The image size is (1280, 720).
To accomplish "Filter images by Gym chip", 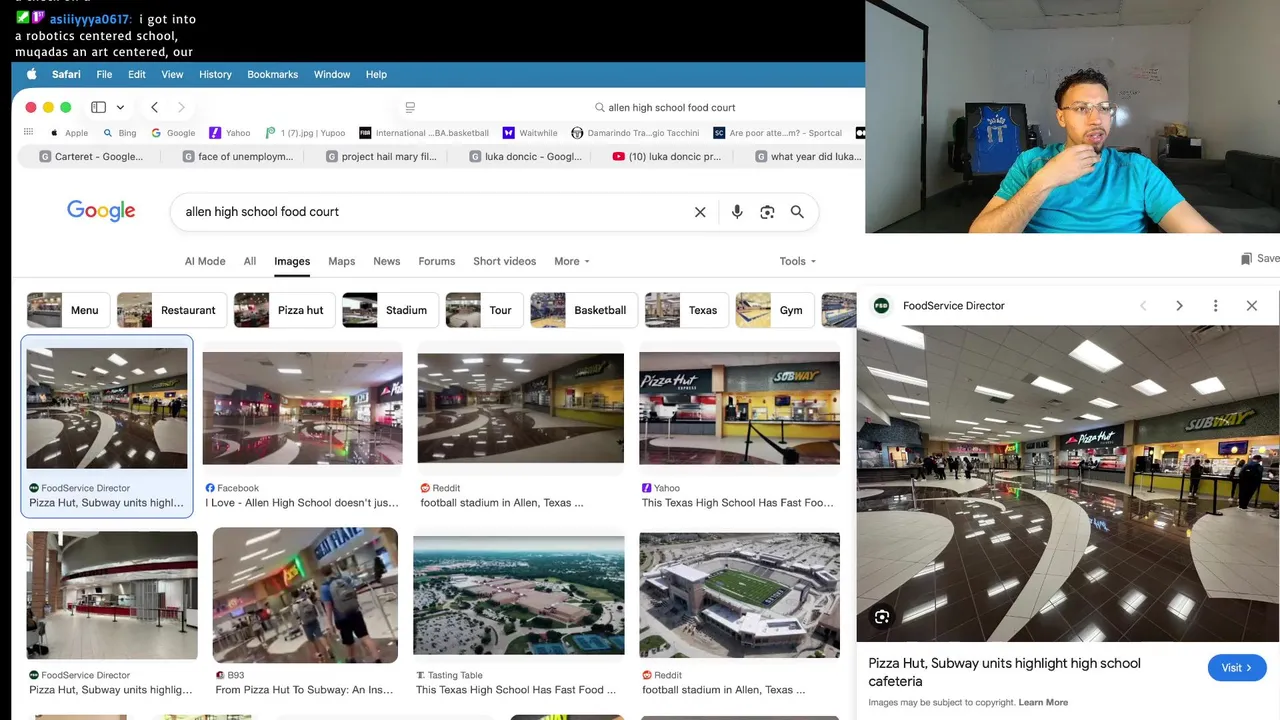I will [x=775, y=310].
